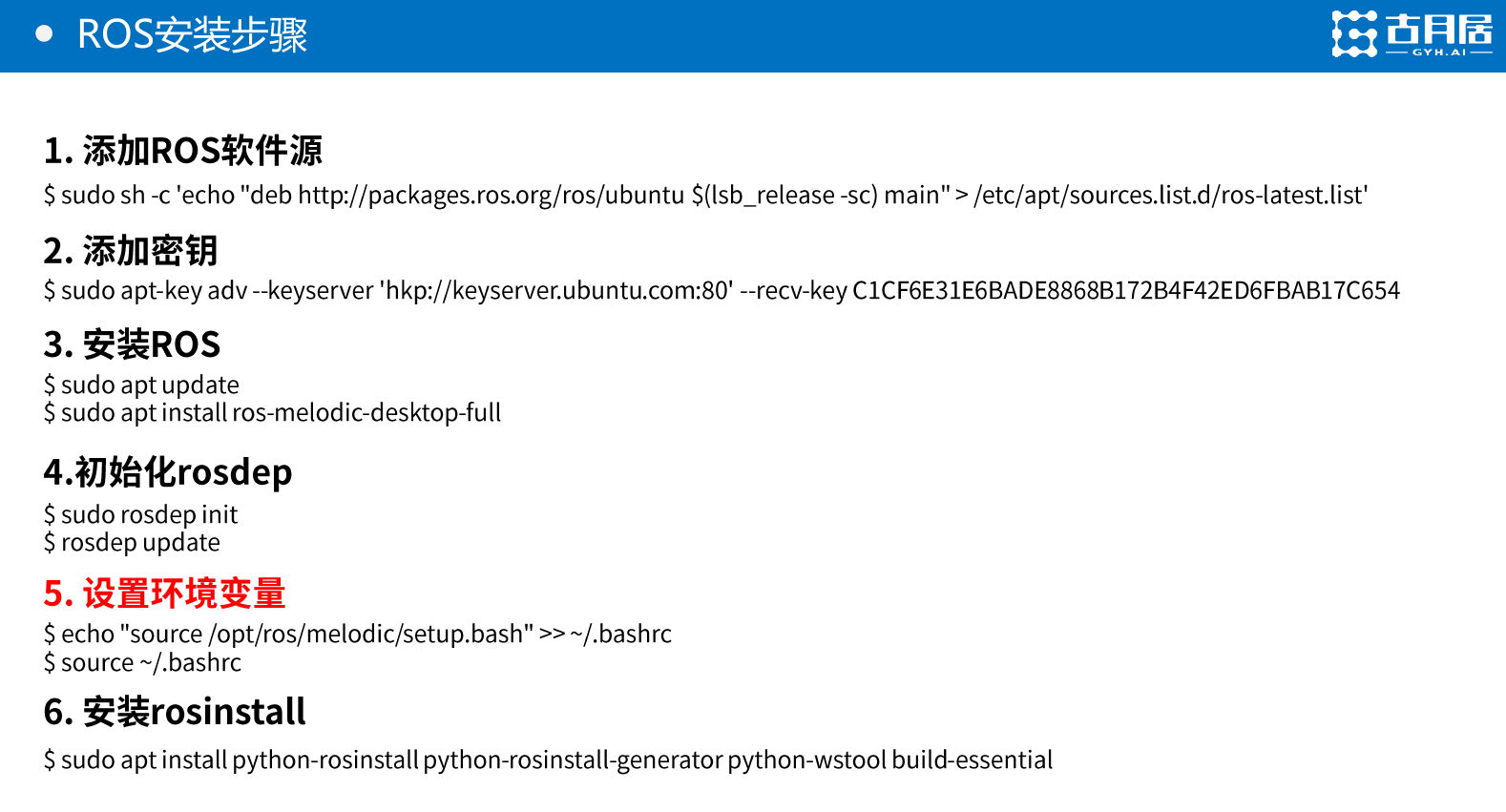Select heading "4.初始化rosdep"
The image size is (1506, 812).
(x=168, y=472)
